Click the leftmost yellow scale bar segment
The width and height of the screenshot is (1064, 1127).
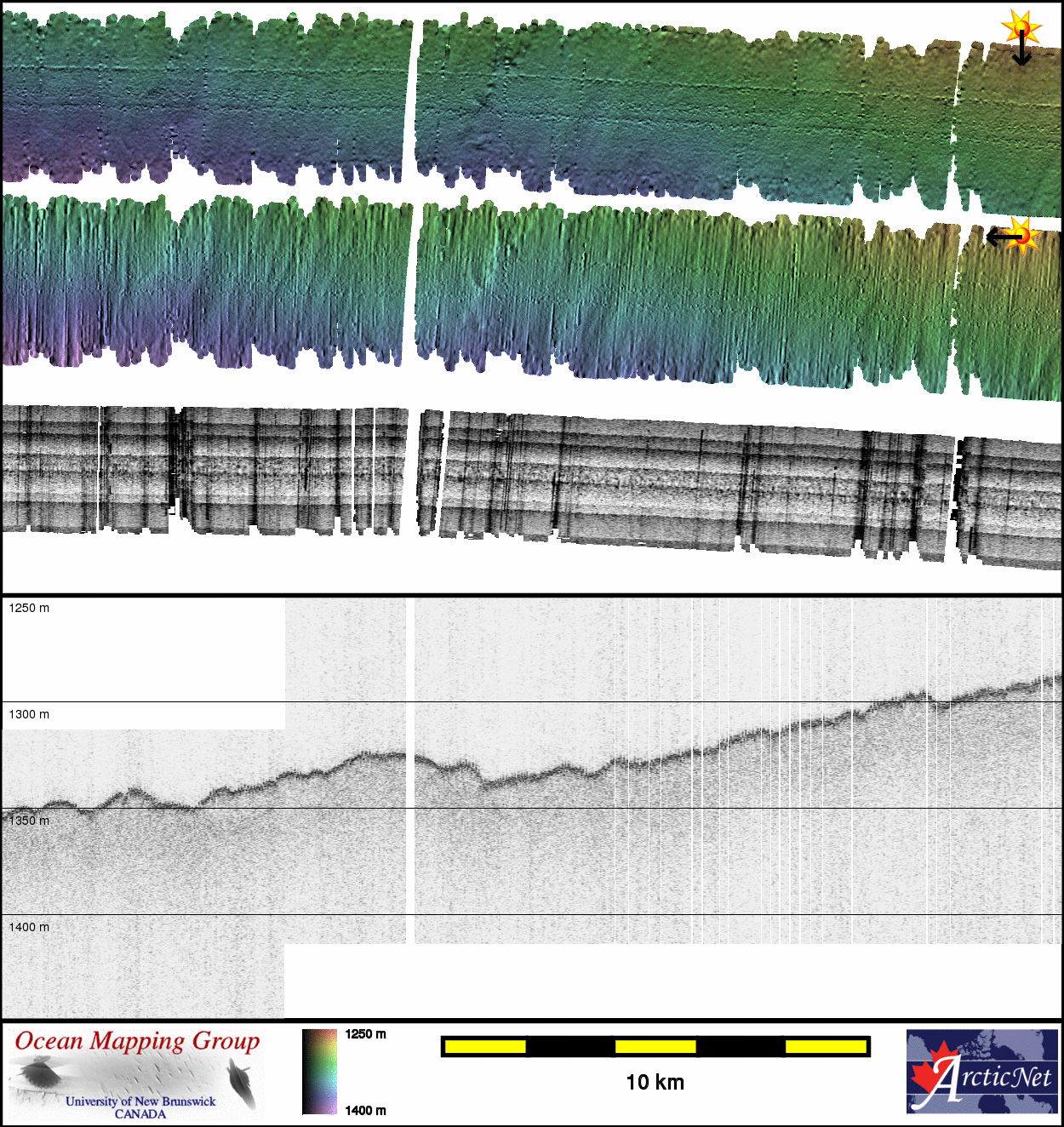click(485, 1046)
